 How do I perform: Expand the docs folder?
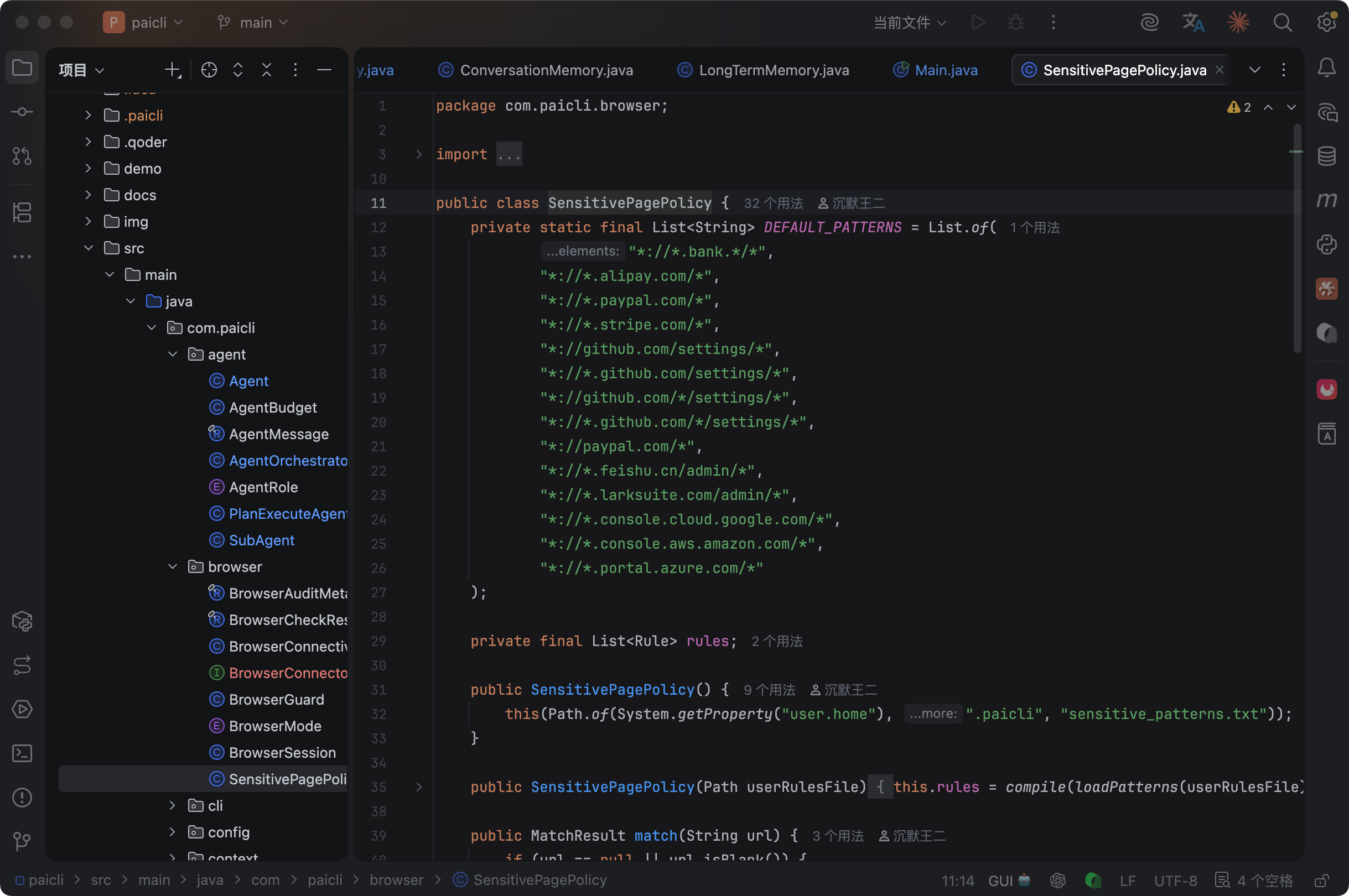[x=88, y=195]
